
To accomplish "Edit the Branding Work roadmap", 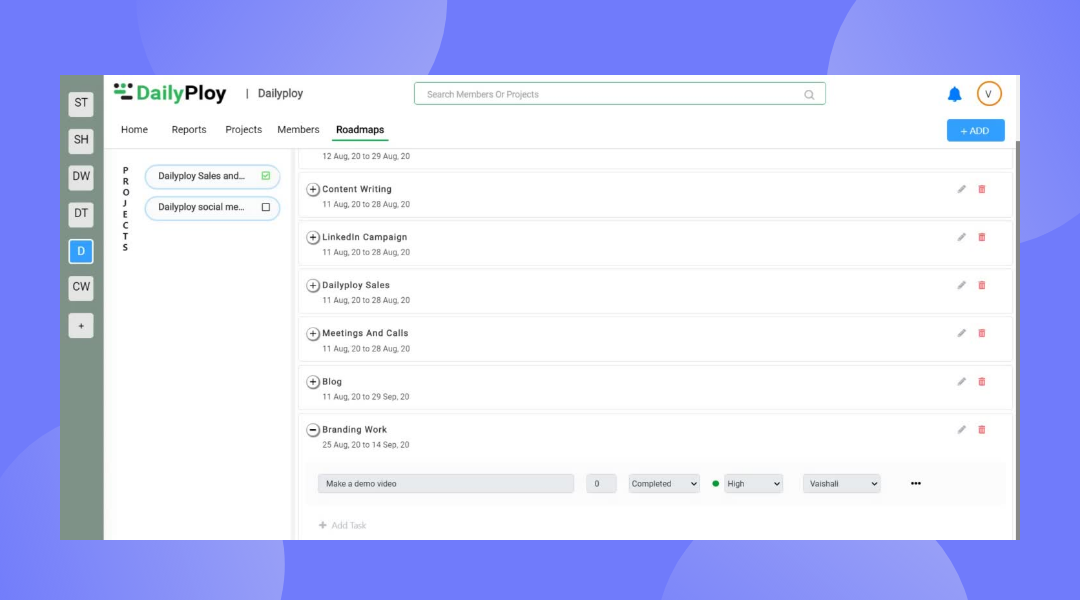I will click(962, 430).
